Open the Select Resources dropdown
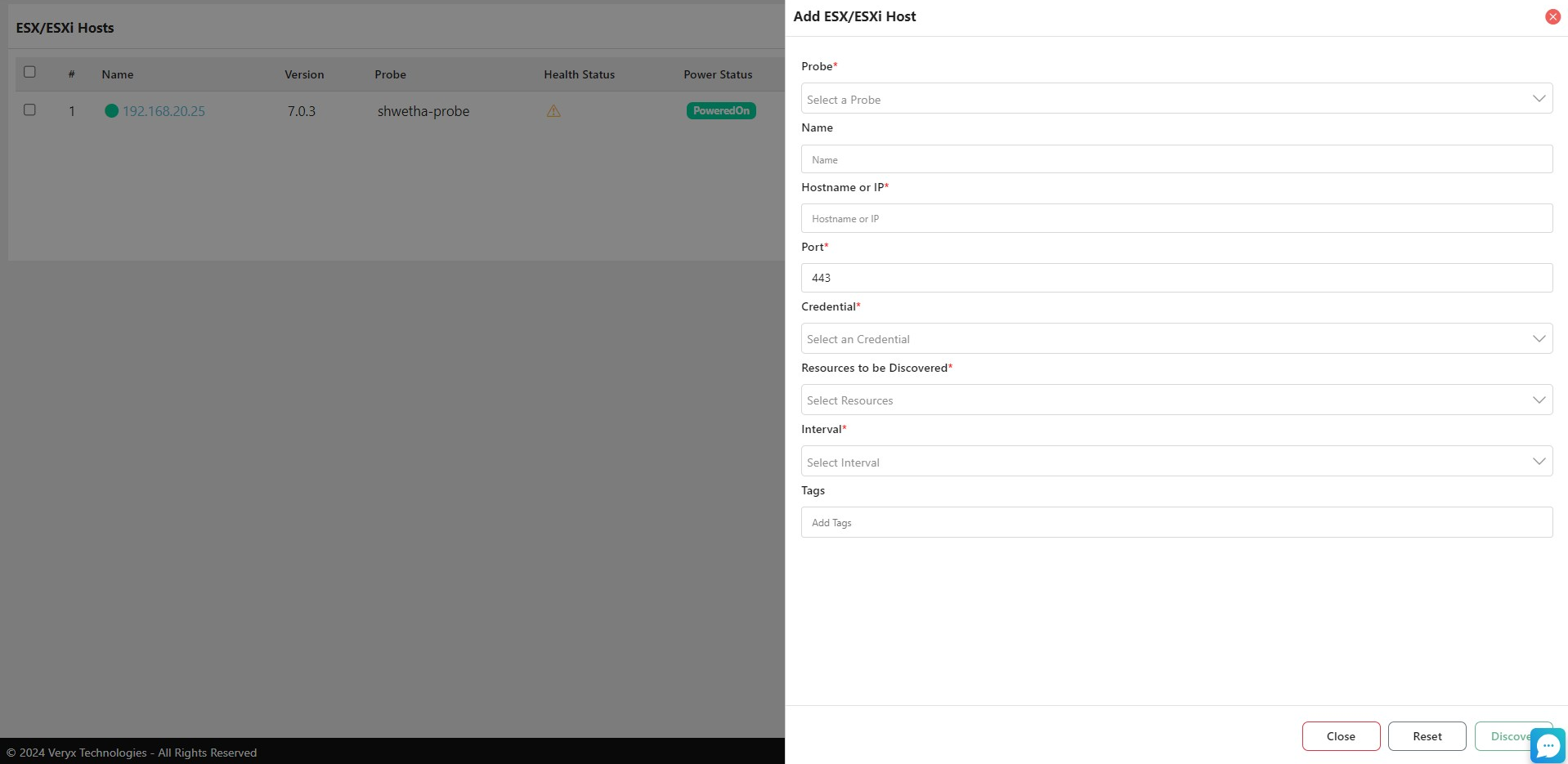The height and width of the screenshot is (764, 1568). (1176, 400)
